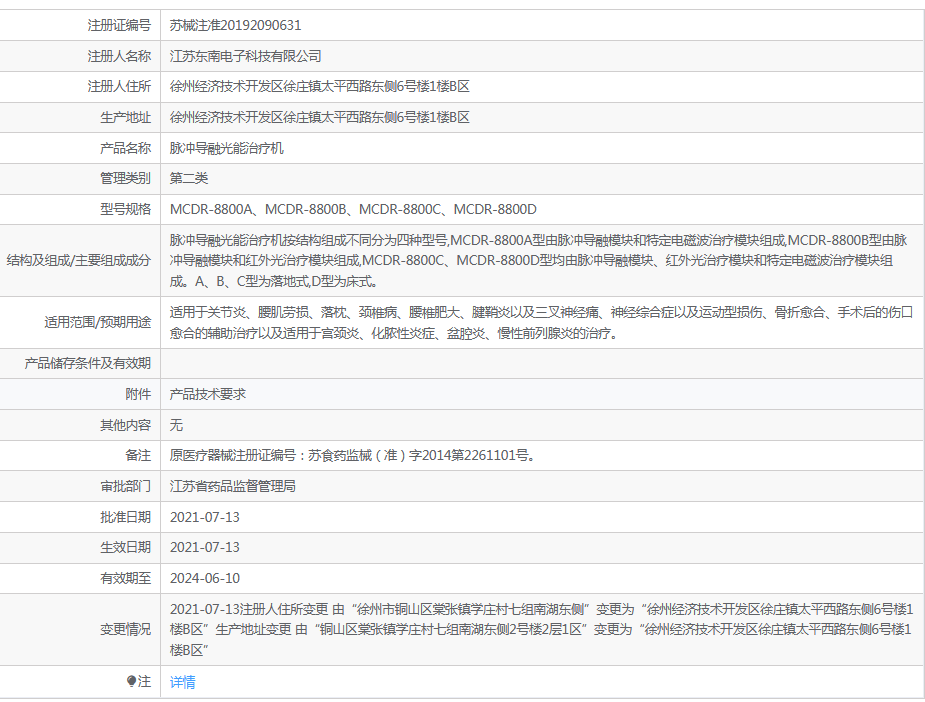Click the change history text starting 2021-07-13注册人住所变更
Image resolution: width=925 pixels, height=702 pixels.
[542, 629]
